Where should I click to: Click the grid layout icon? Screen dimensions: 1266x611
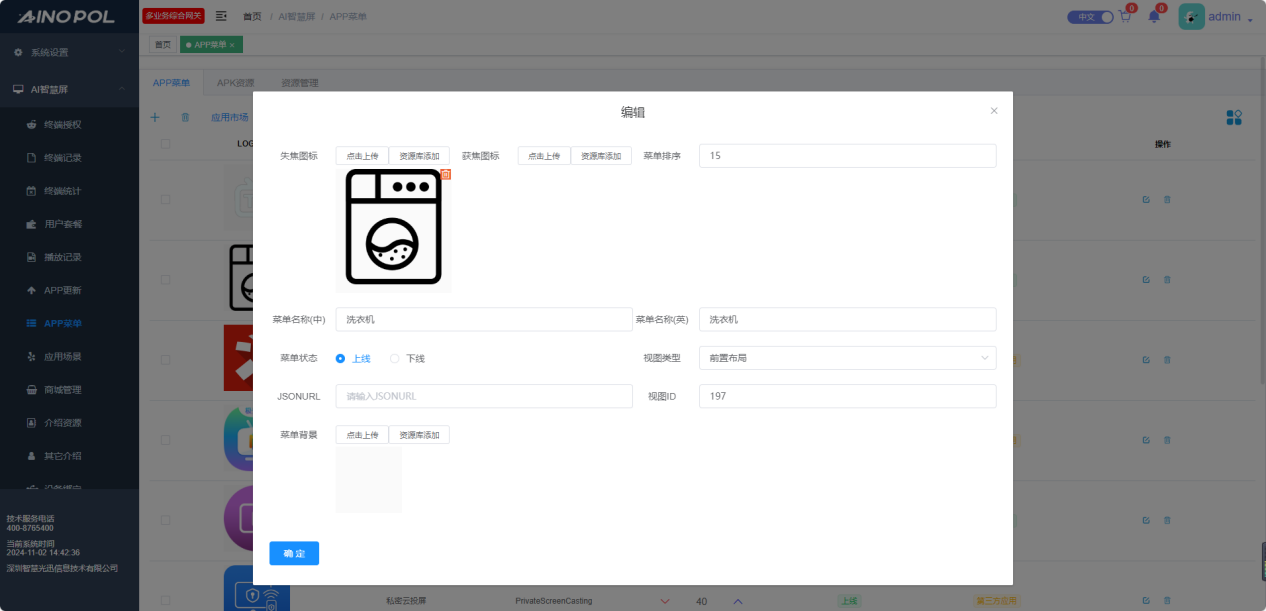tap(1234, 118)
